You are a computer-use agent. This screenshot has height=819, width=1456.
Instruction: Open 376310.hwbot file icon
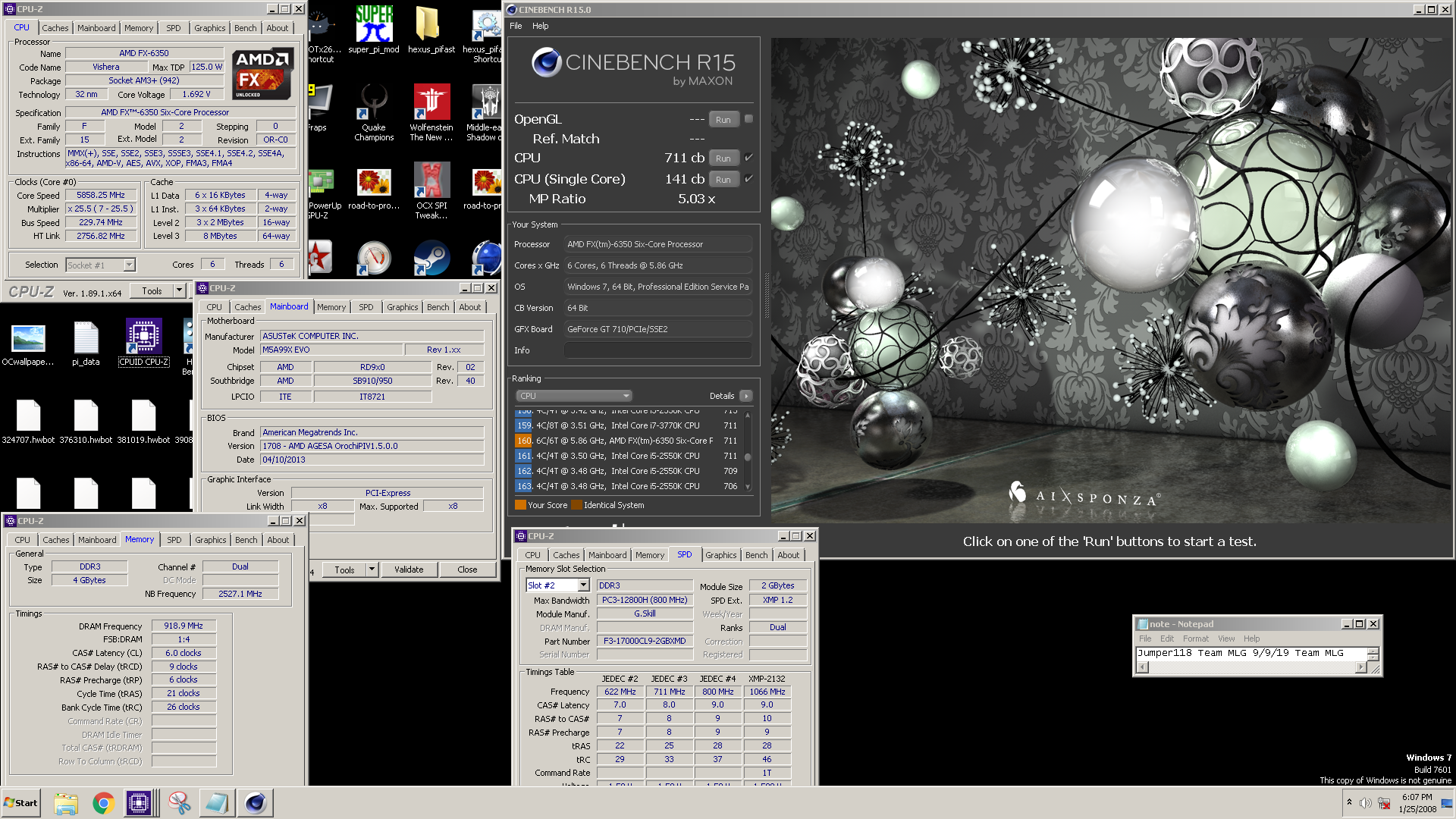86,422
